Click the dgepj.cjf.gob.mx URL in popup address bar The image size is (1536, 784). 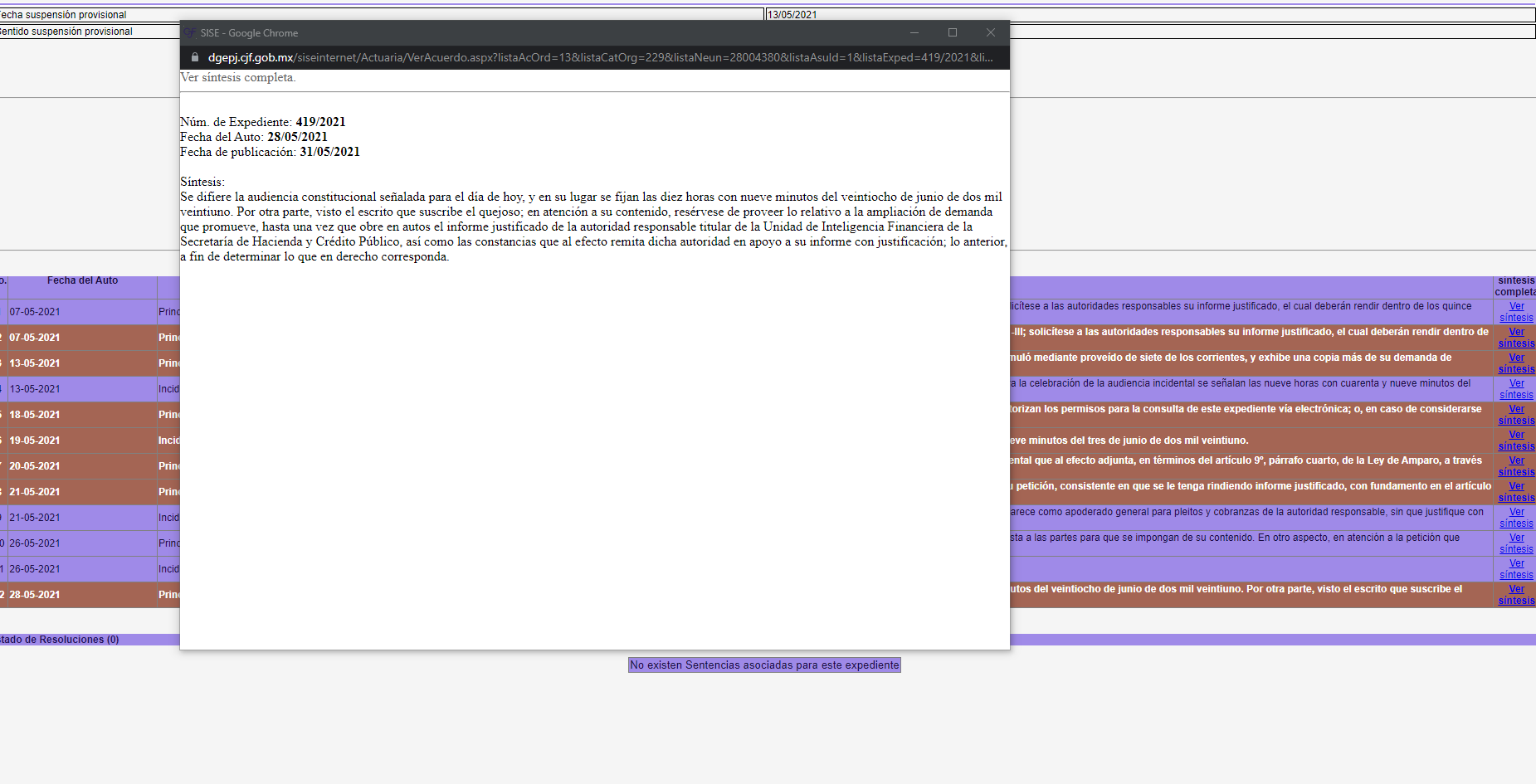[x=600, y=57]
